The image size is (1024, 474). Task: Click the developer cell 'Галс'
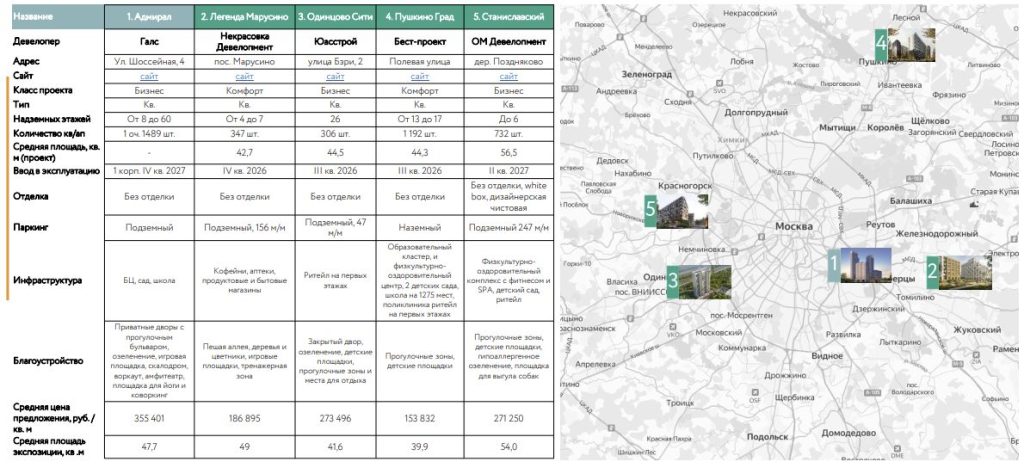point(149,42)
